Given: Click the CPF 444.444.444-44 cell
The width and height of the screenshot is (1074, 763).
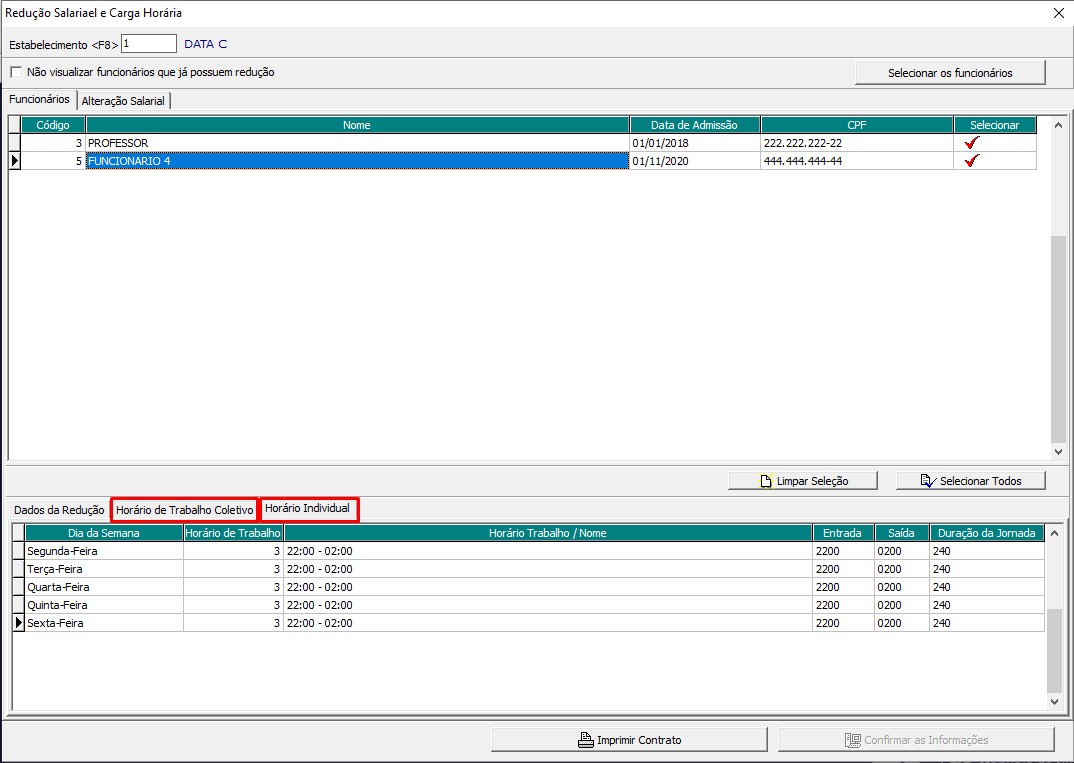Looking at the screenshot, I should pyautogui.click(x=857, y=160).
